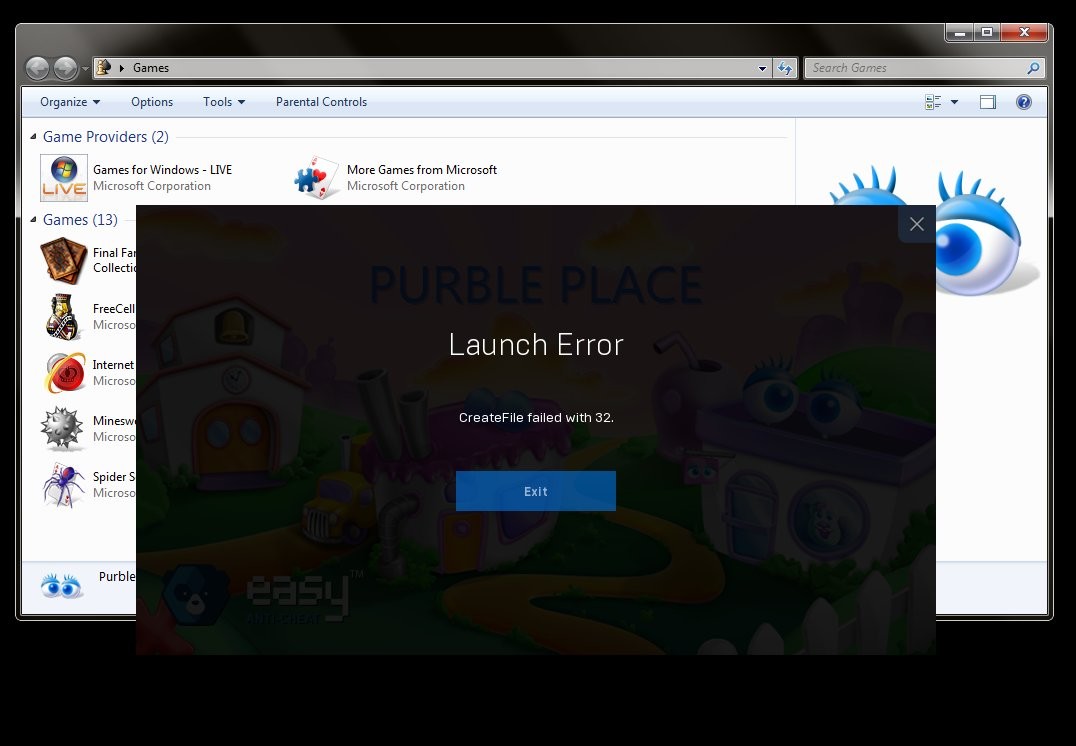Collapse the Game Providers group
Image resolution: width=1076 pixels, height=746 pixels.
[34, 137]
